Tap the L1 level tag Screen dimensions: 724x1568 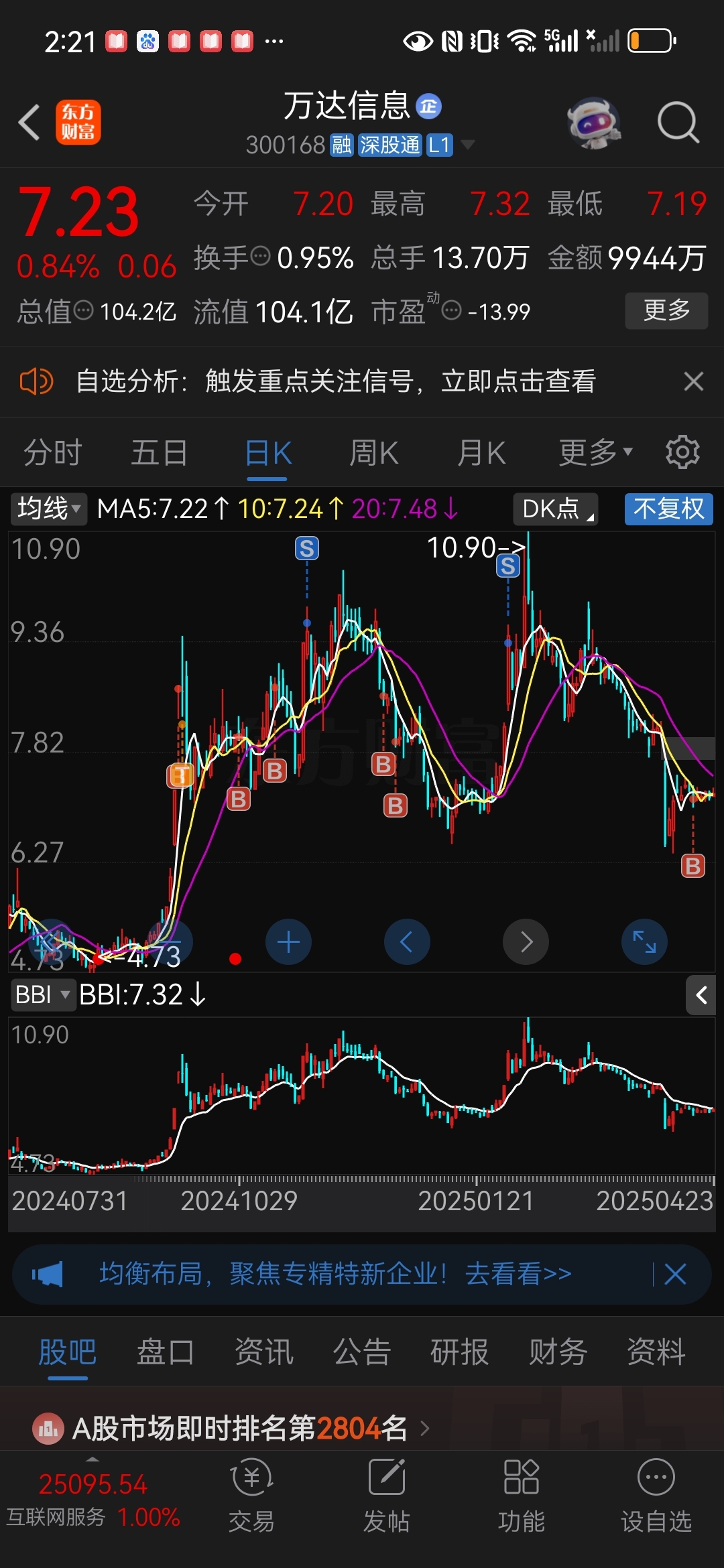[x=440, y=145]
